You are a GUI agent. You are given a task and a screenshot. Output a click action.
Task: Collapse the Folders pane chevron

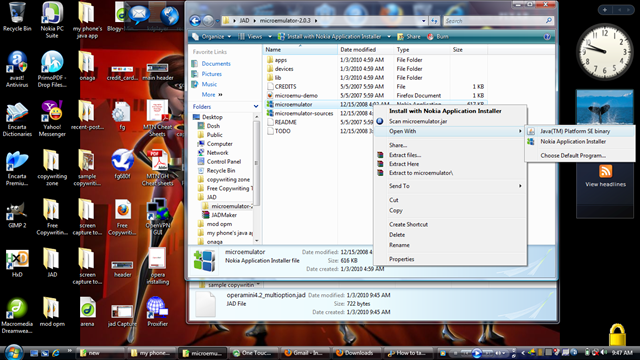point(256,107)
